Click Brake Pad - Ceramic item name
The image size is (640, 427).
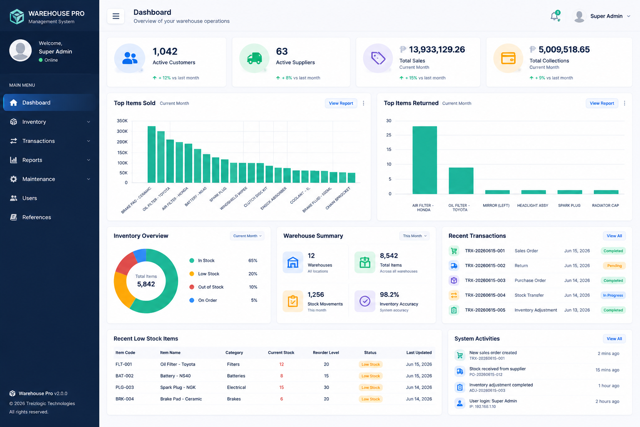181,399
